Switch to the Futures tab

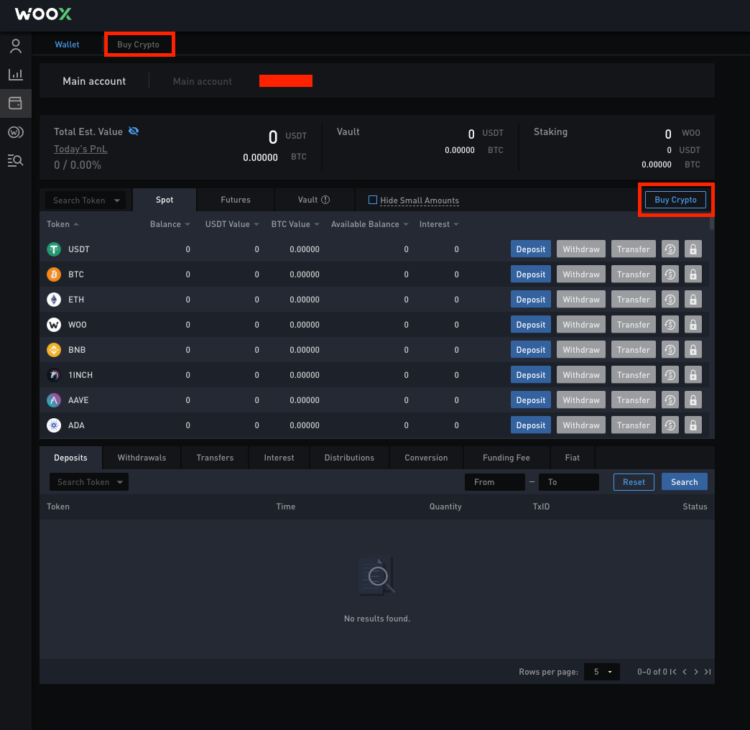[x=235, y=200]
